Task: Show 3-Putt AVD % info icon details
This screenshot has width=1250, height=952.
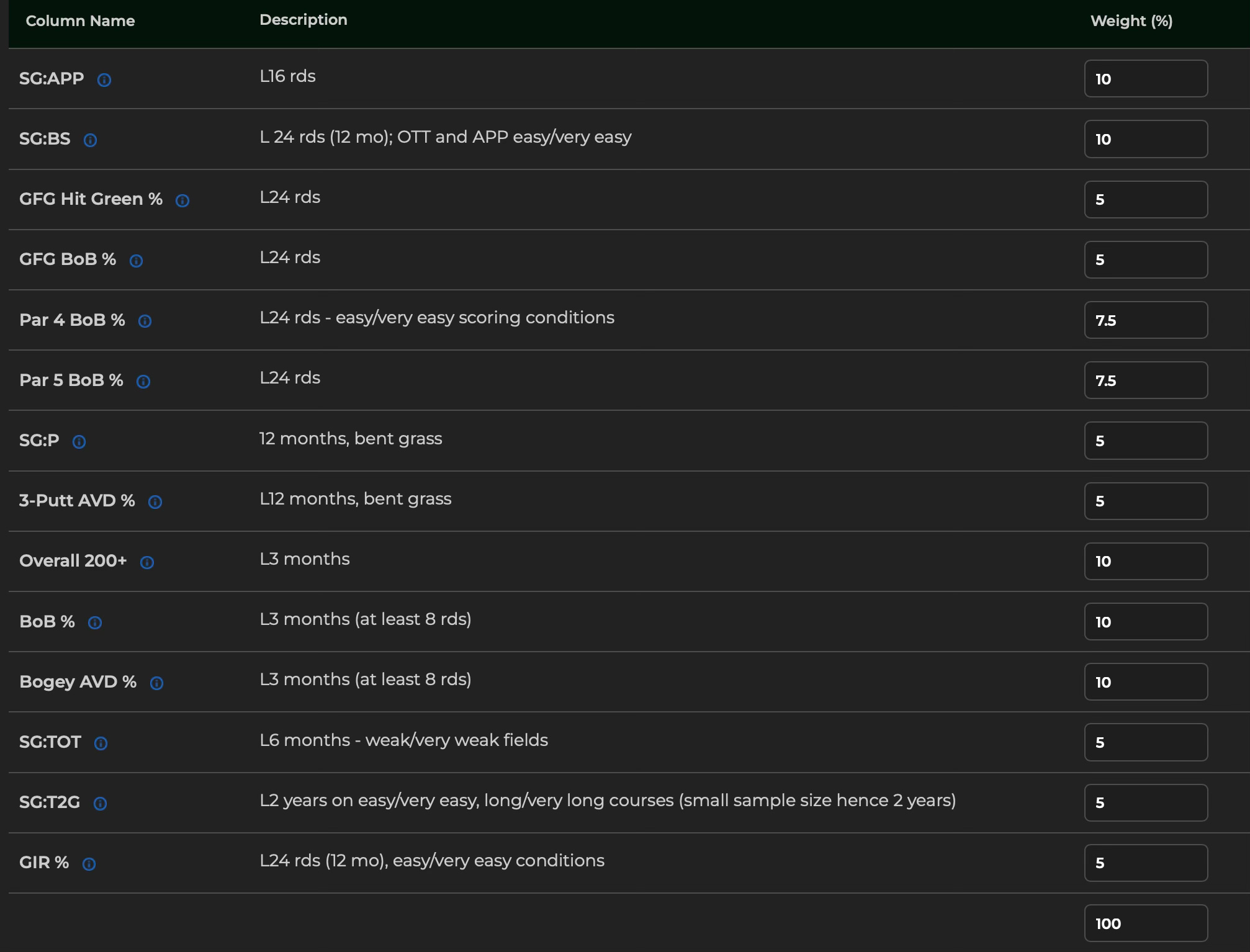Action: click(155, 502)
